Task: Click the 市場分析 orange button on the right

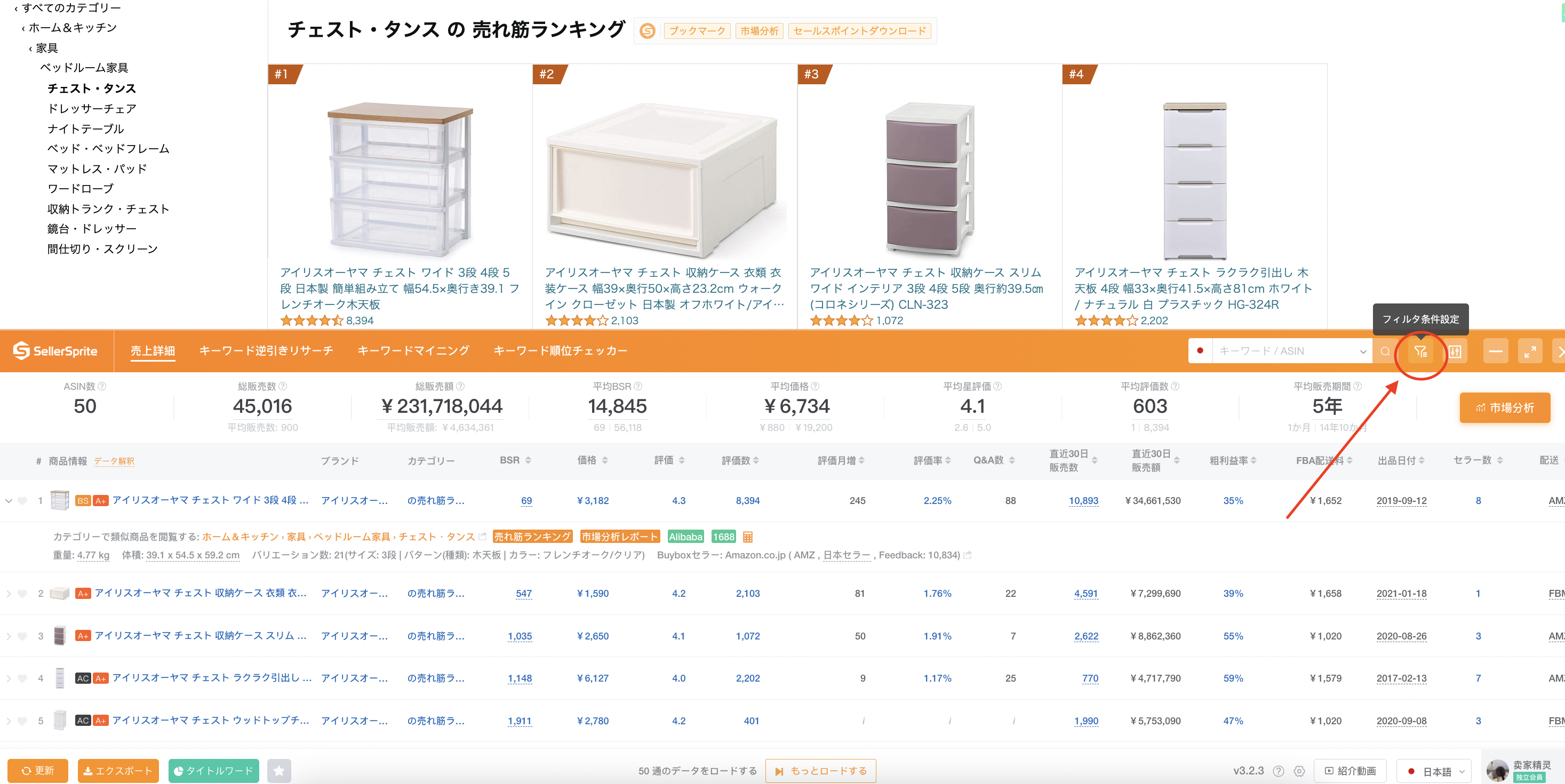Action: pos(1505,407)
